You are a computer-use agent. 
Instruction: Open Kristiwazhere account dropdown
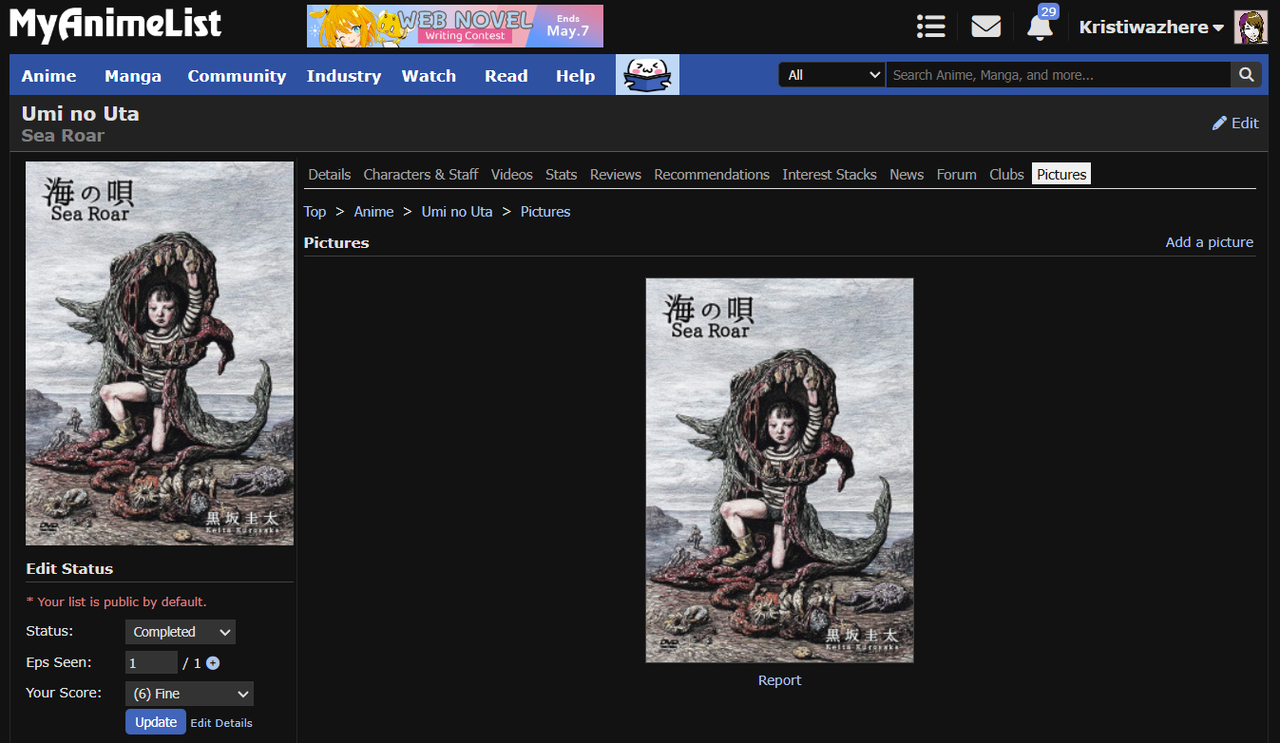[x=1151, y=27]
